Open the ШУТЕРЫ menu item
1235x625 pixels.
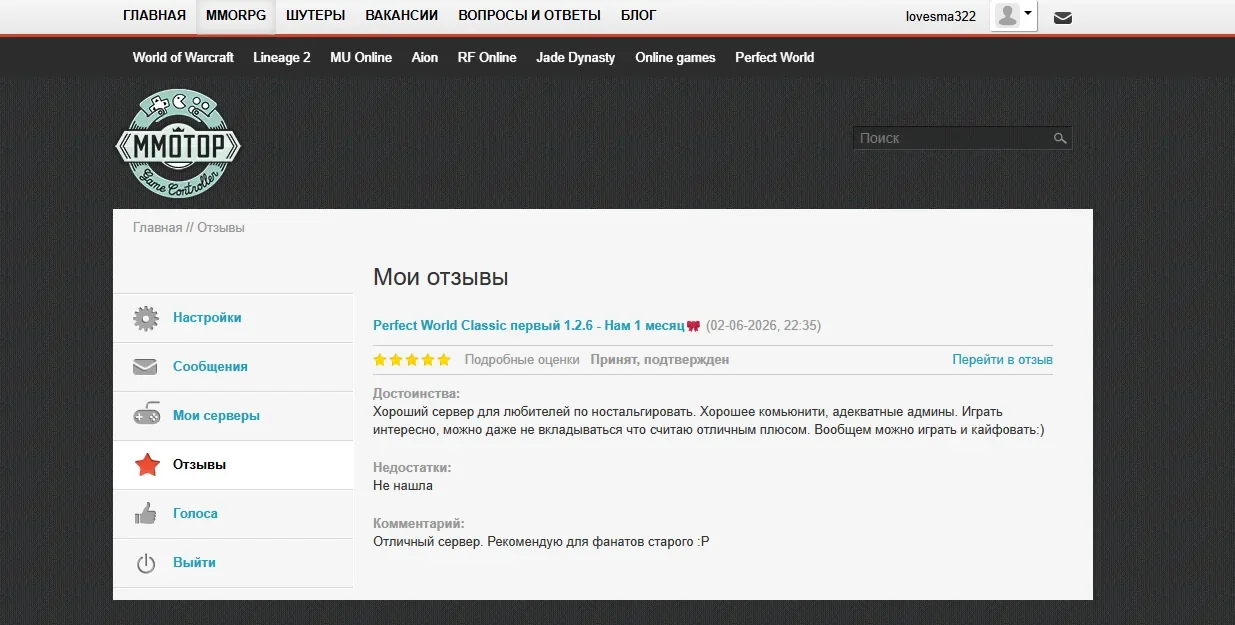[x=315, y=15]
